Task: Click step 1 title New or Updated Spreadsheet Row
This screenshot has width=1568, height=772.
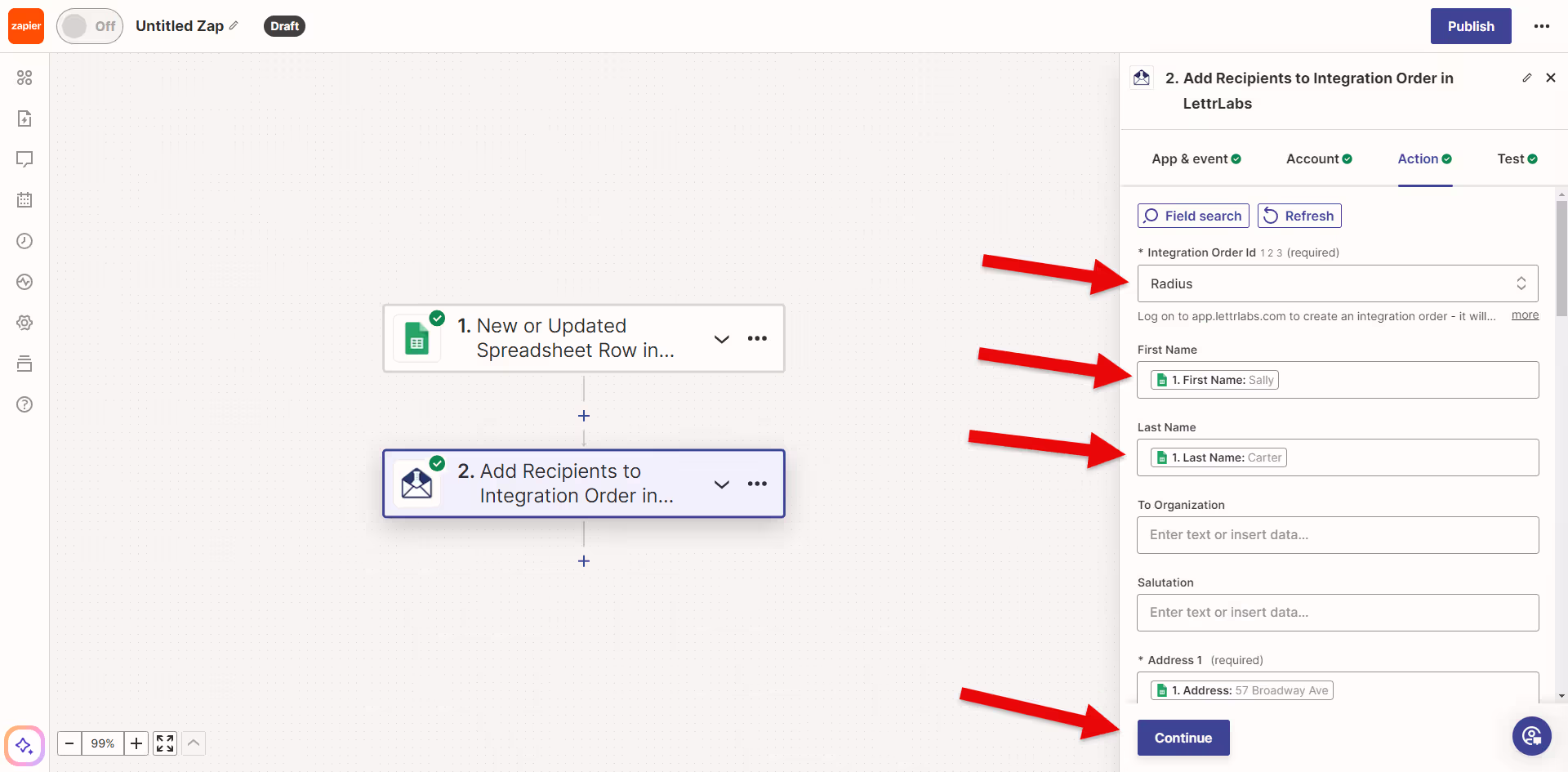Action: tap(575, 338)
